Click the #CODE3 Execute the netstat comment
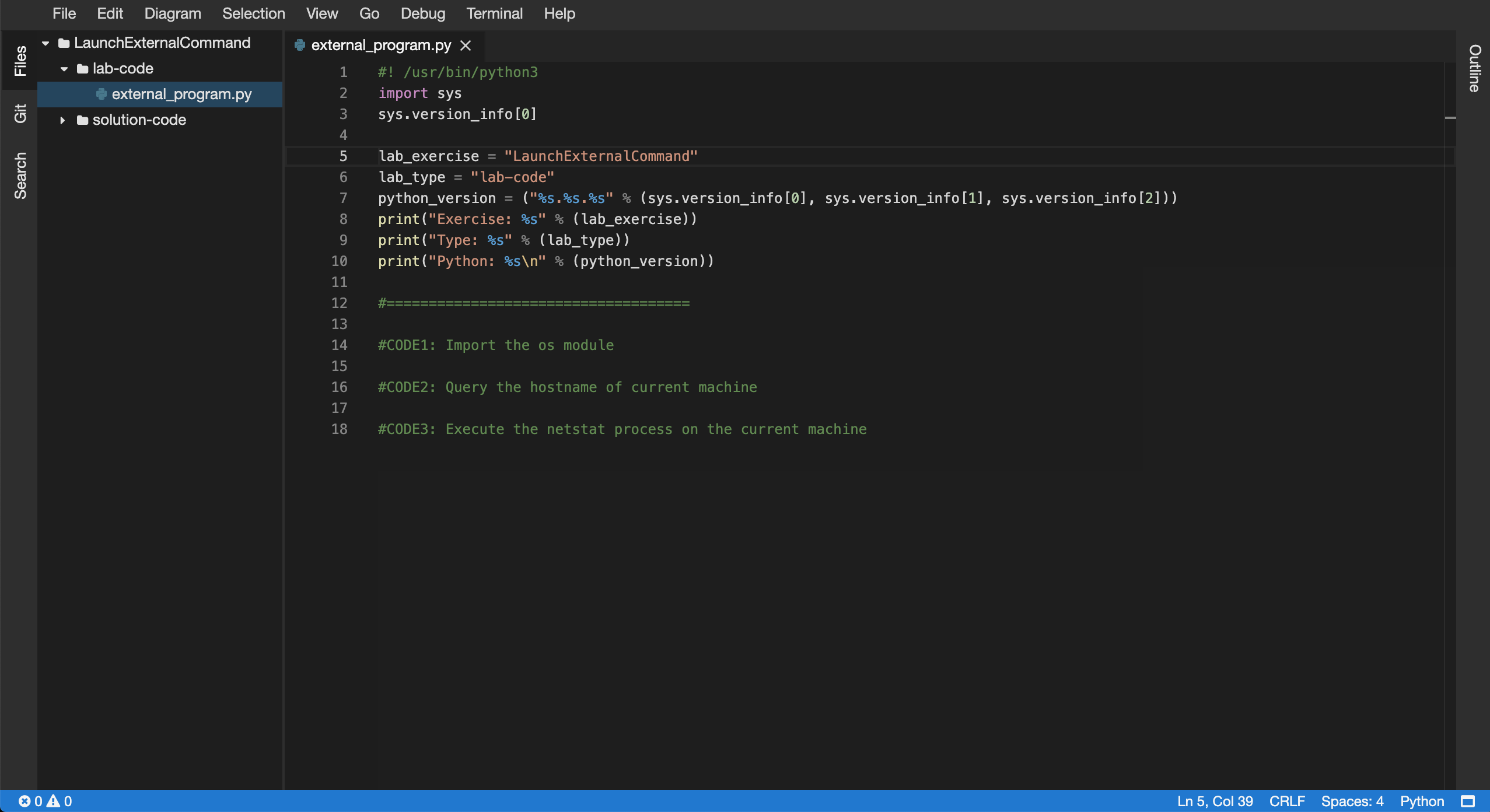The image size is (1490, 812). tap(622, 429)
